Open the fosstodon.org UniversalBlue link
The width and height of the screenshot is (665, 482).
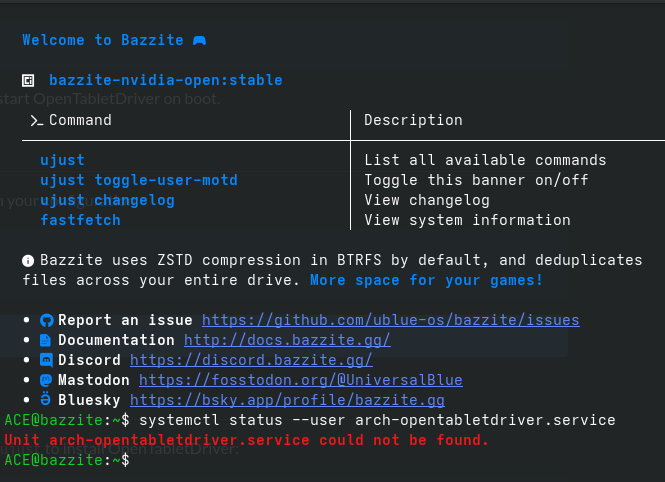[300, 380]
